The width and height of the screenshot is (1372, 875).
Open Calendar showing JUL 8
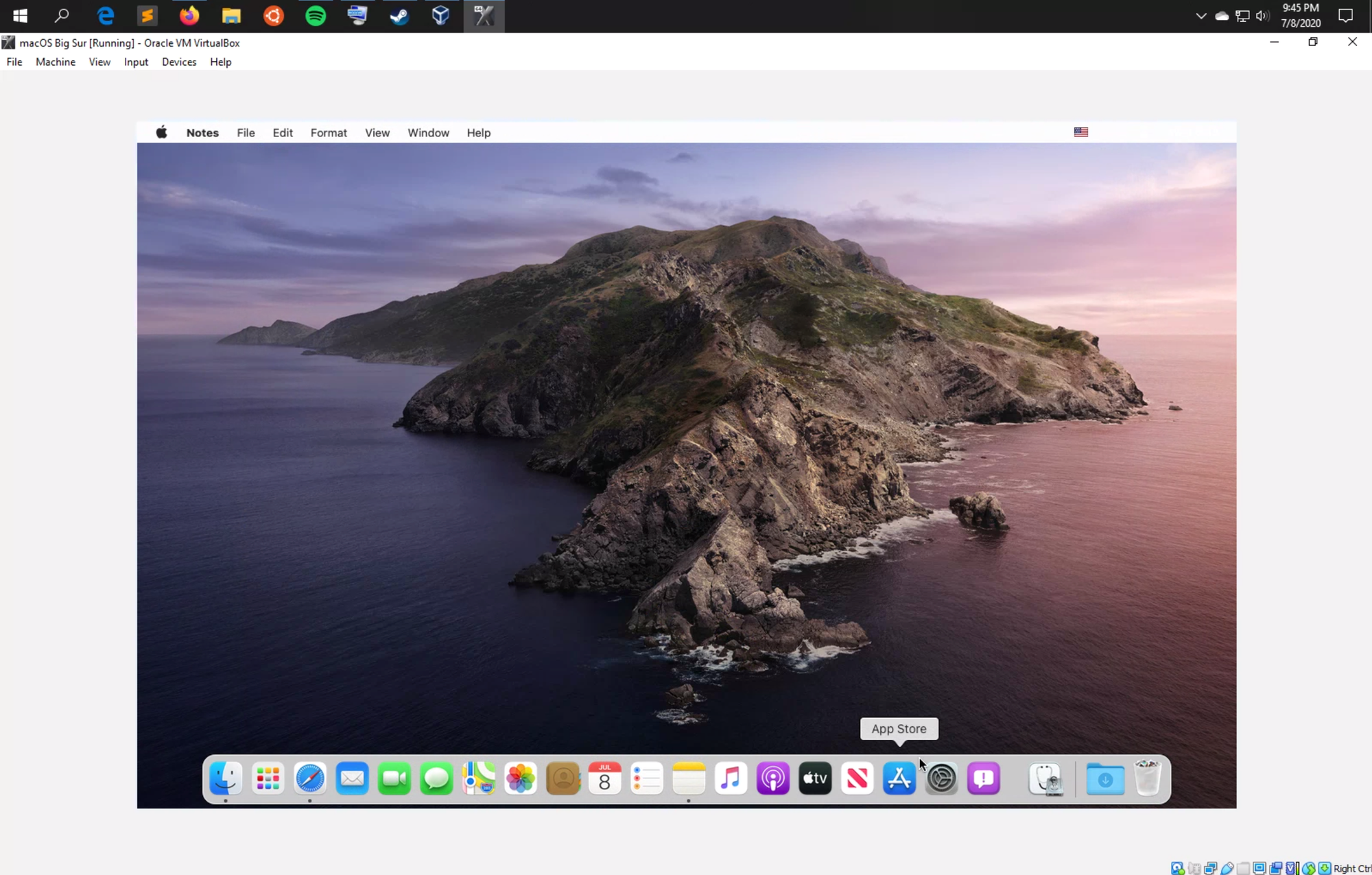click(x=604, y=778)
